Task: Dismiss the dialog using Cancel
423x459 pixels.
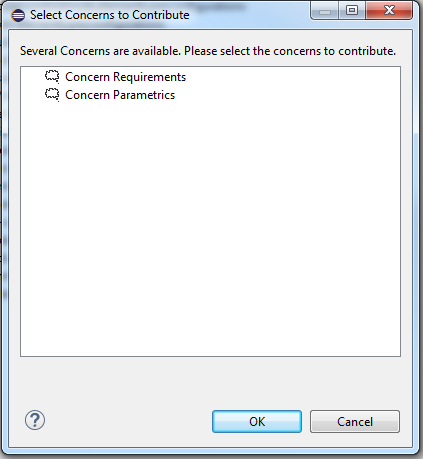Action: tap(355, 422)
